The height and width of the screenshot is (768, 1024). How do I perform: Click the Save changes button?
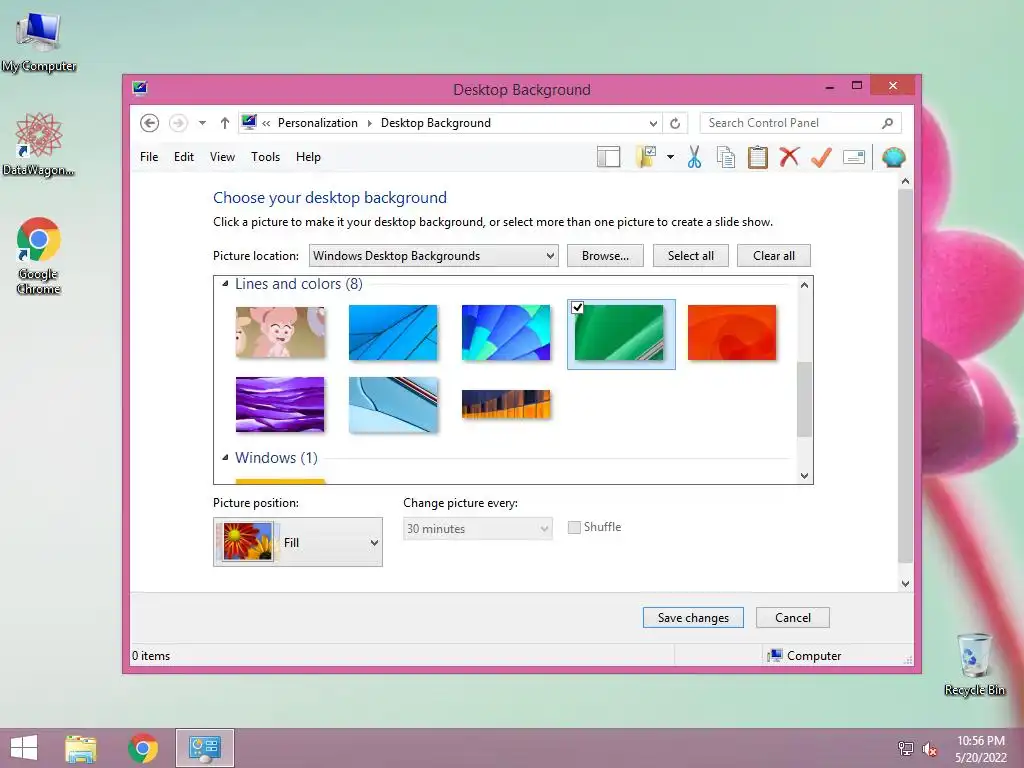coord(694,618)
